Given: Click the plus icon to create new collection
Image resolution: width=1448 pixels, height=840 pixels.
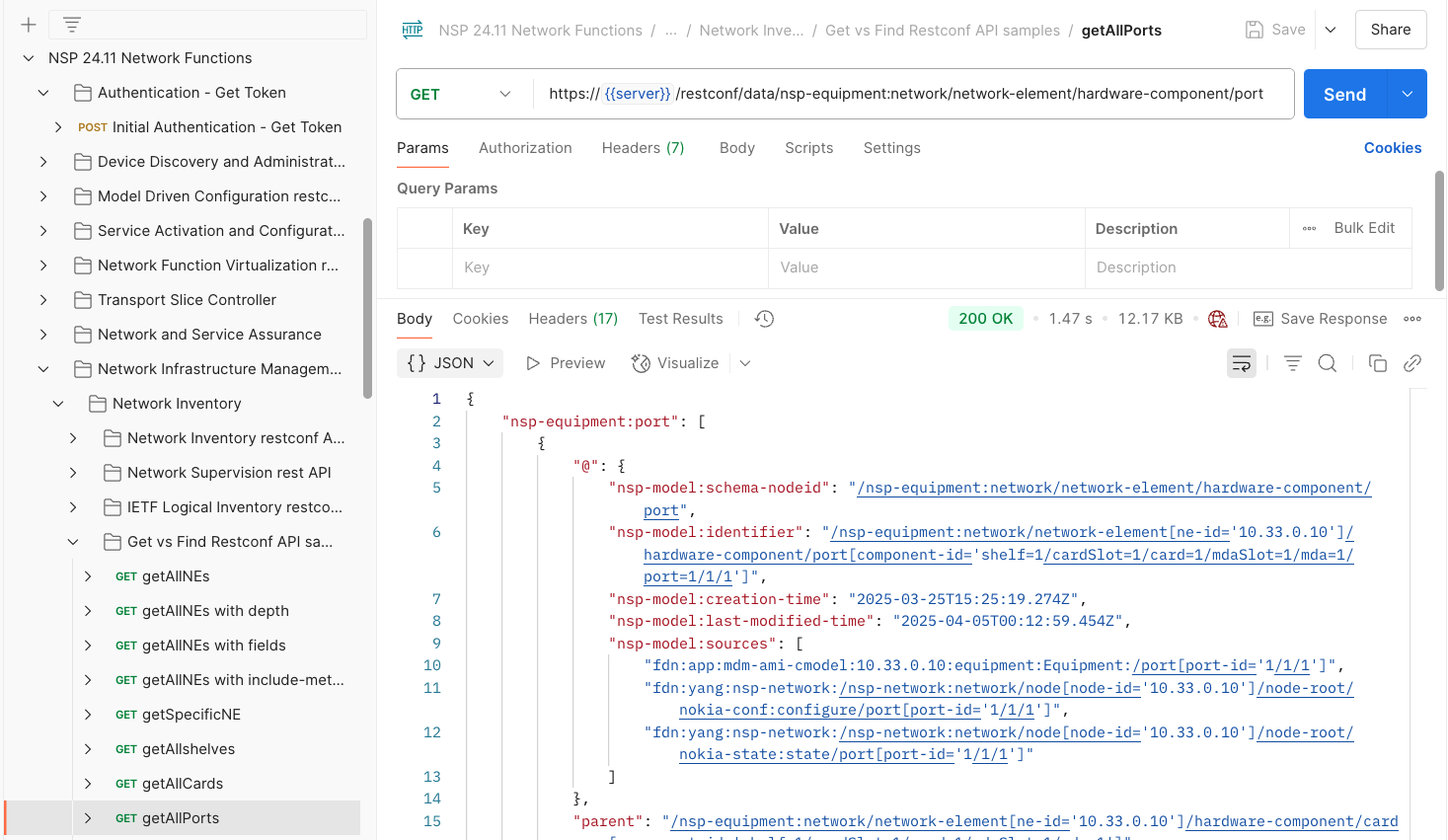Looking at the screenshot, I should tap(29, 25).
